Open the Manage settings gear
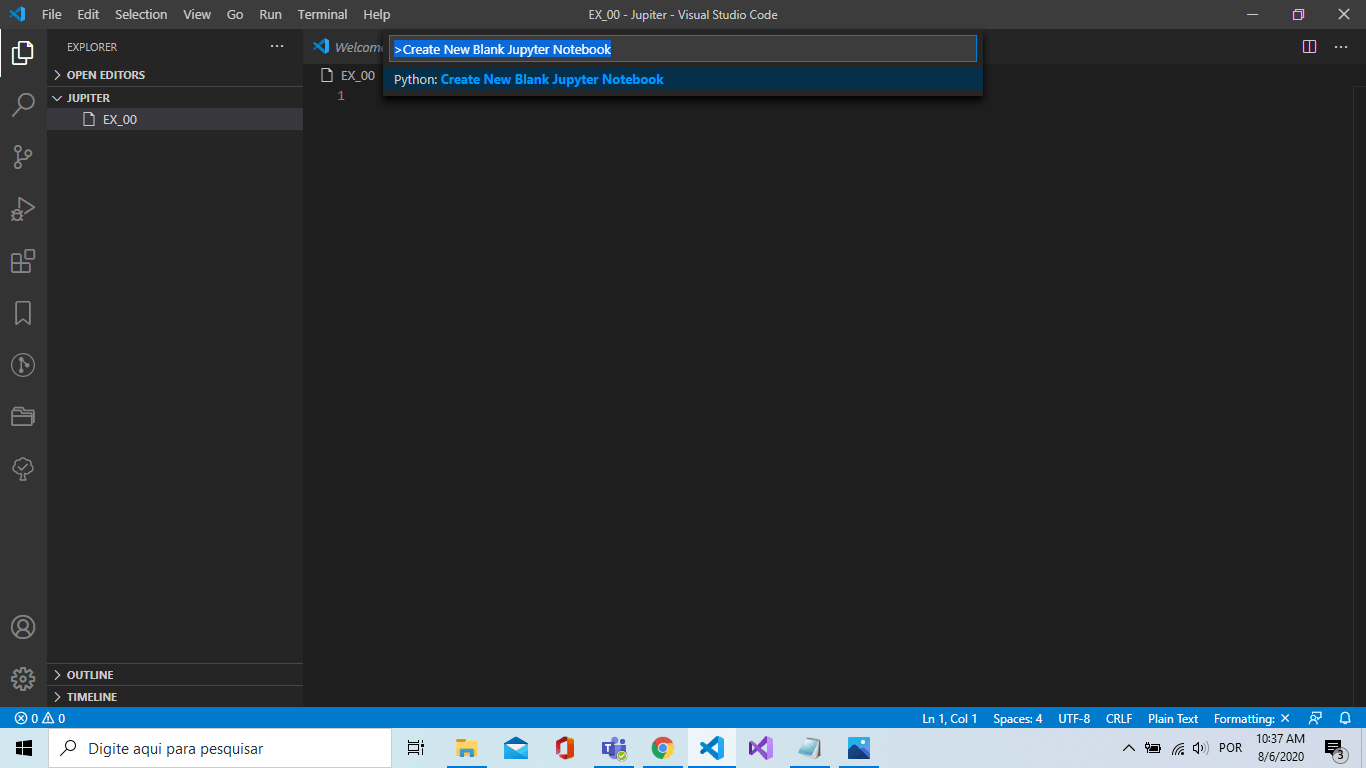Image resolution: width=1366 pixels, height=768 pixels. [x=23, y=679]
